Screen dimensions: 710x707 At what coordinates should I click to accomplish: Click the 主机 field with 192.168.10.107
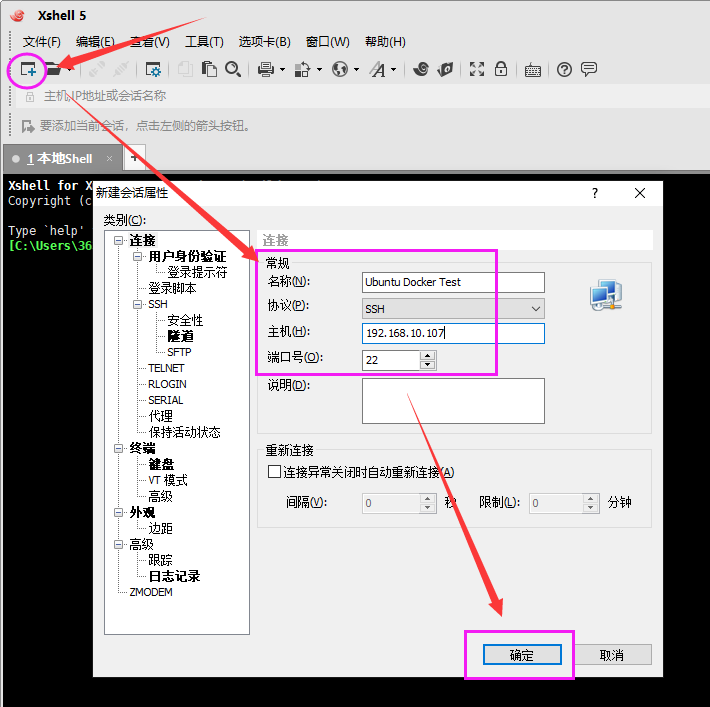point(453,333)
